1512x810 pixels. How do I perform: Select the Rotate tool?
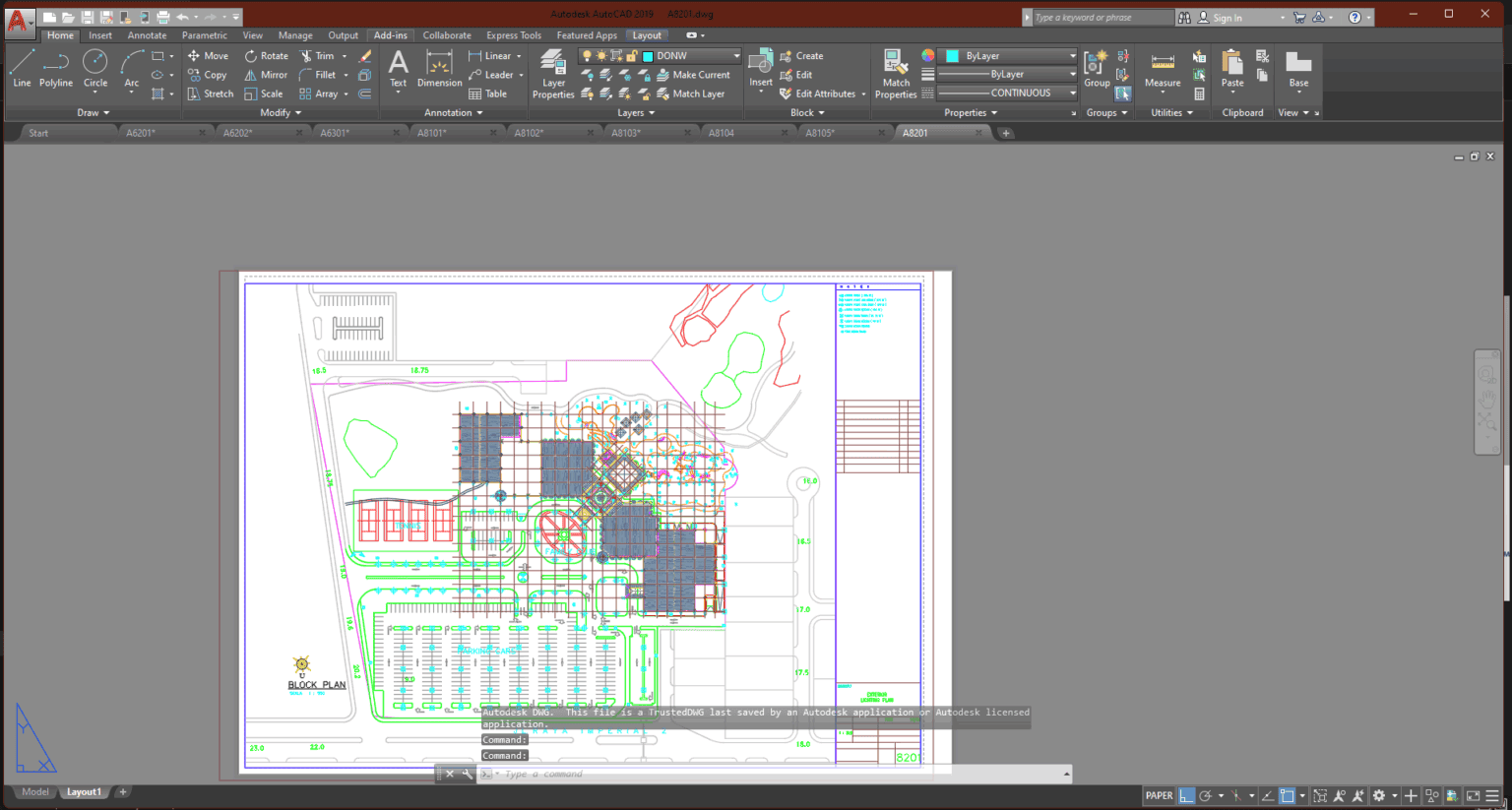coord(267,55)
